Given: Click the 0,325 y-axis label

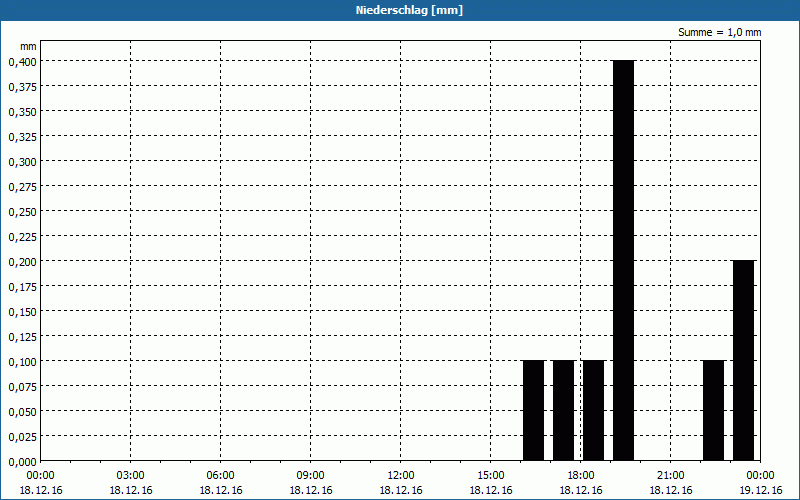Looking at the screenshot, I should (22, 137).
